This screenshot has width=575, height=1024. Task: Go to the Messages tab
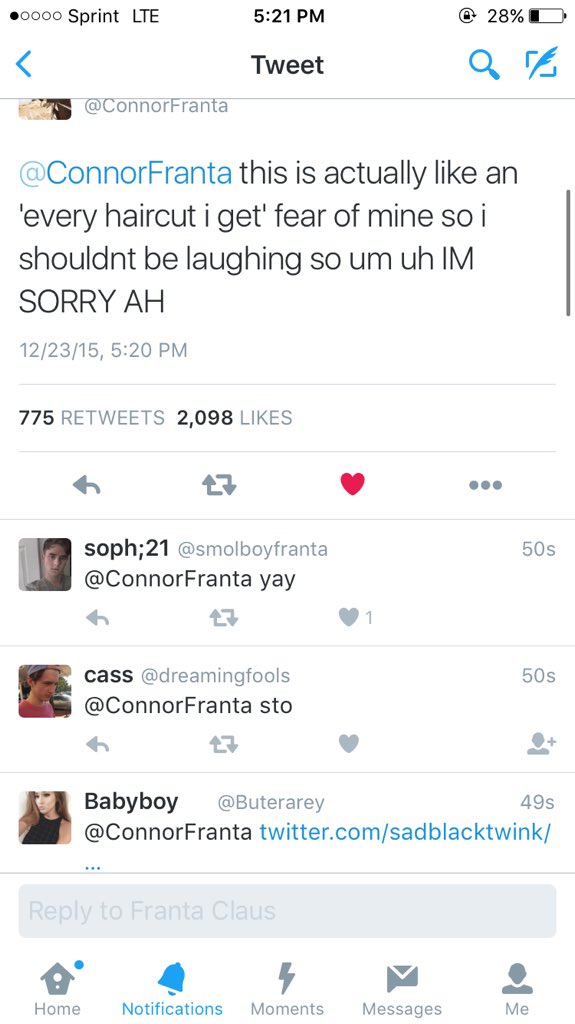402,989
